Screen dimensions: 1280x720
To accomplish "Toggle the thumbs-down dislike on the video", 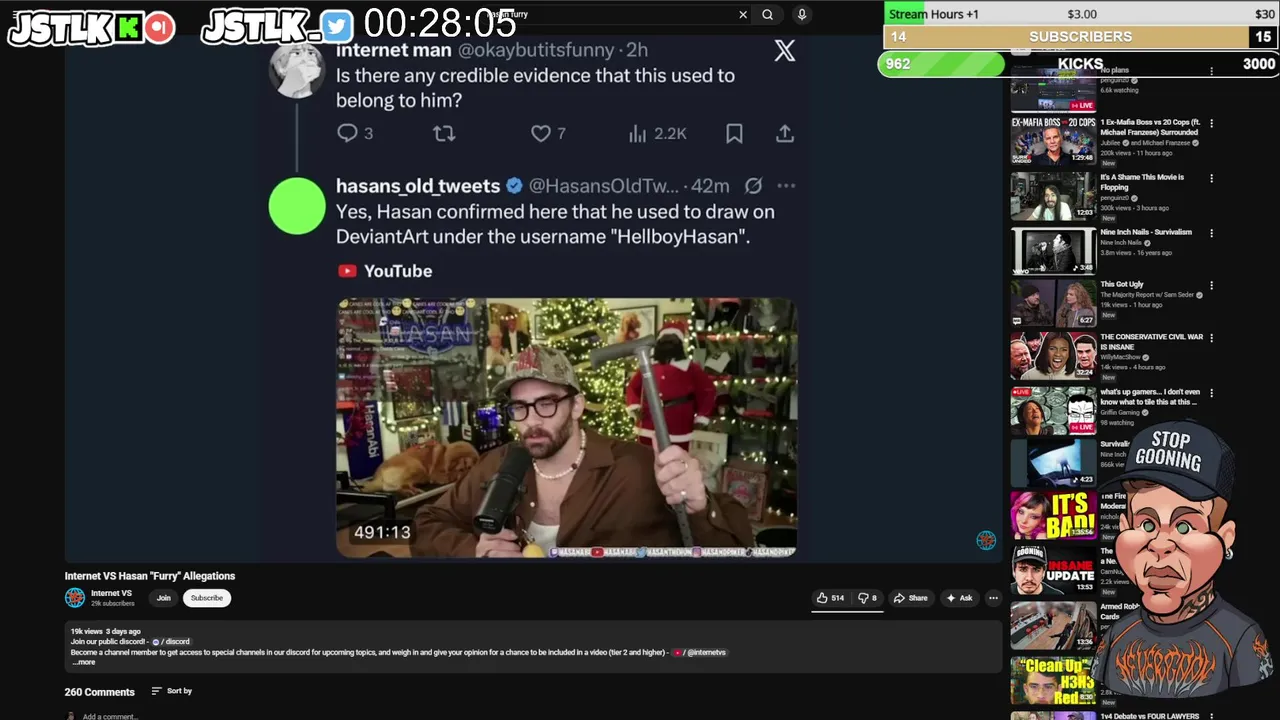I will pyautogui.click(x=867, y=598).
